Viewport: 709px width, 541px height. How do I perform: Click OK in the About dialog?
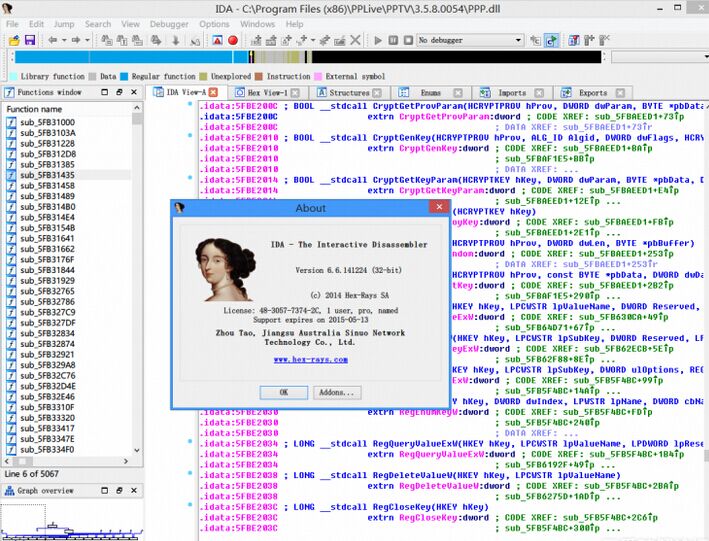[284, 392]
